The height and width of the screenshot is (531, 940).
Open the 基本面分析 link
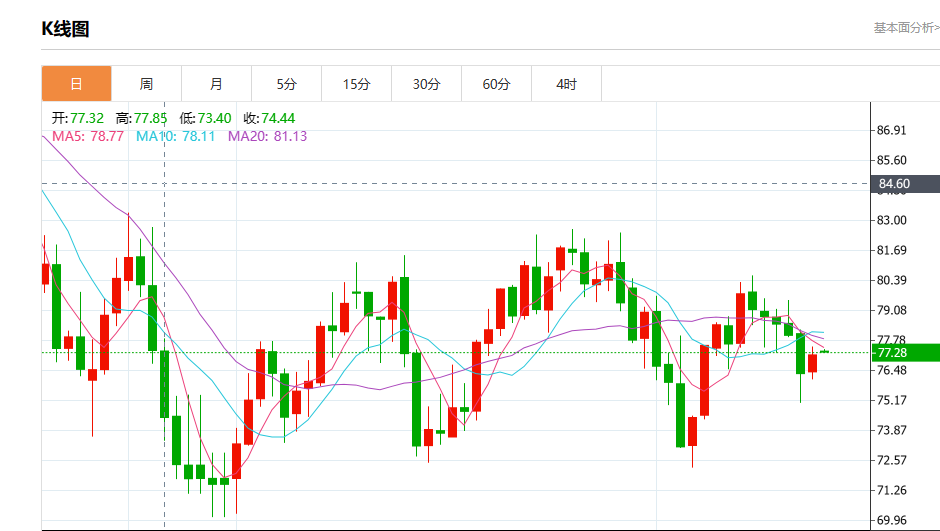[x=906, y=28]
